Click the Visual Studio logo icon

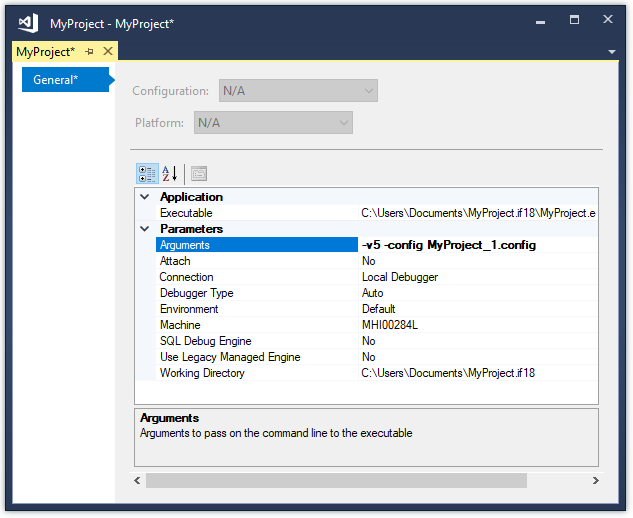(28, 23)
